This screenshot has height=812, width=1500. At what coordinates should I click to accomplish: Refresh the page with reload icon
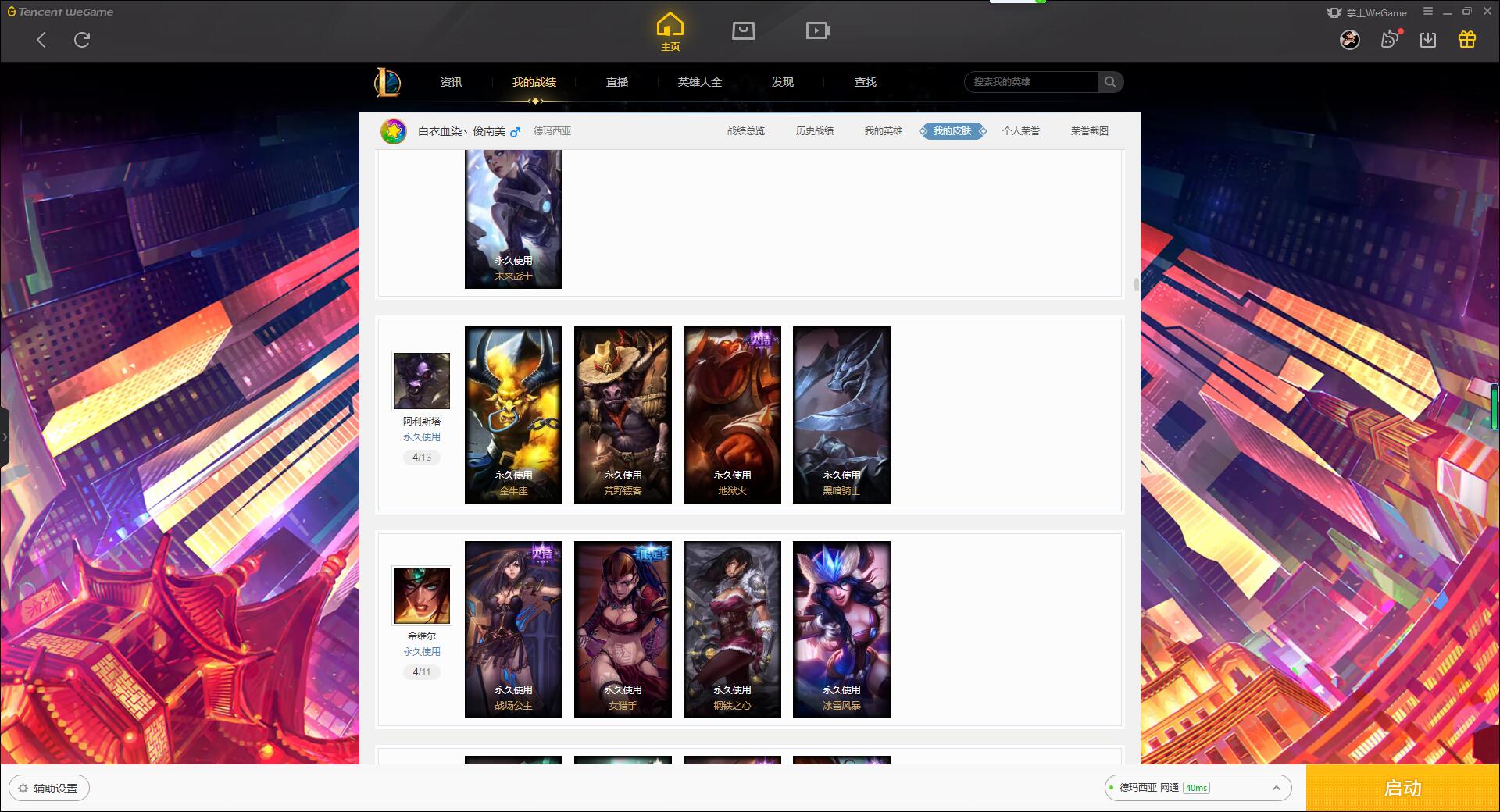click(82, 40)
